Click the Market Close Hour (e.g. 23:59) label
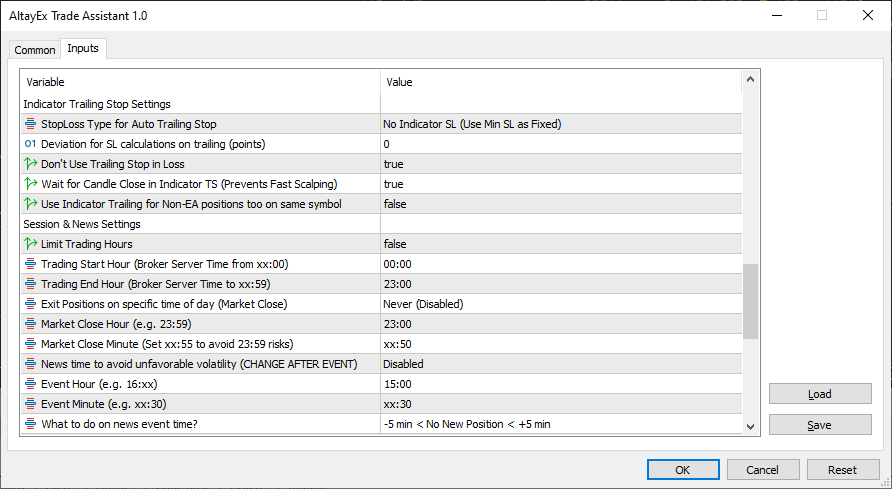Viewport: 892px width, 489px height. click(116, 324)
